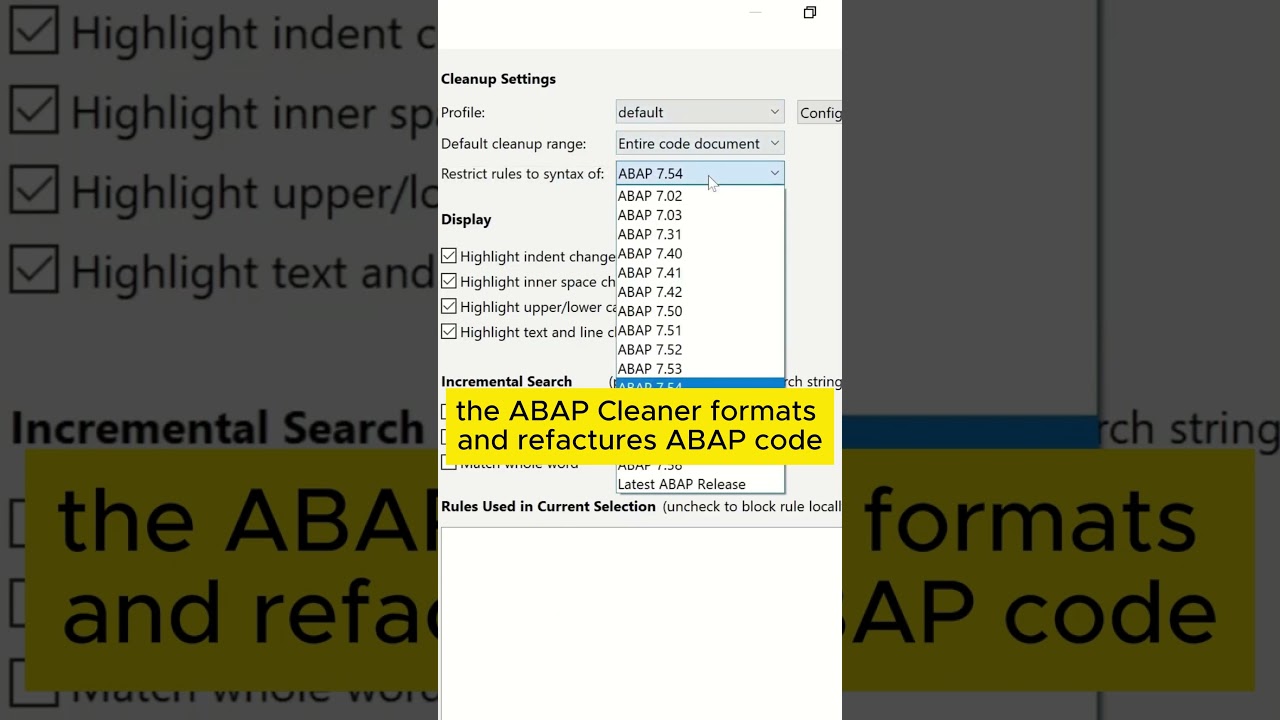Choose ABAP 7.51 release entry
Viewport: 1280px width, 720px height.
coord(650,330)
